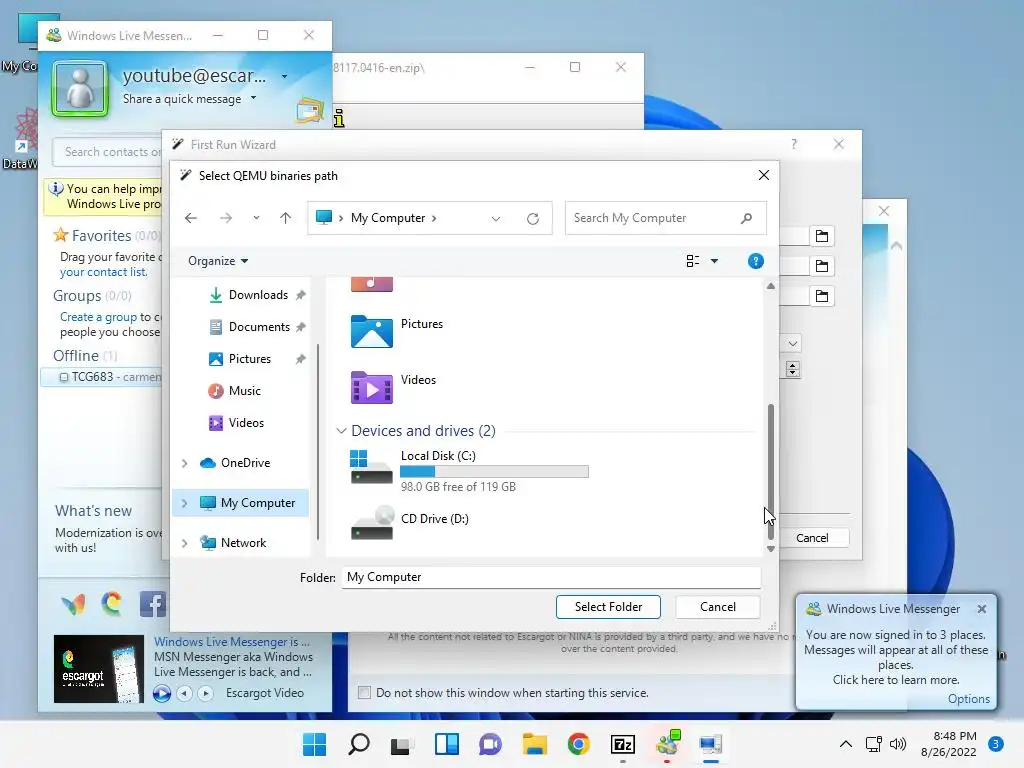Change the view layout icon

click(693, 261)
